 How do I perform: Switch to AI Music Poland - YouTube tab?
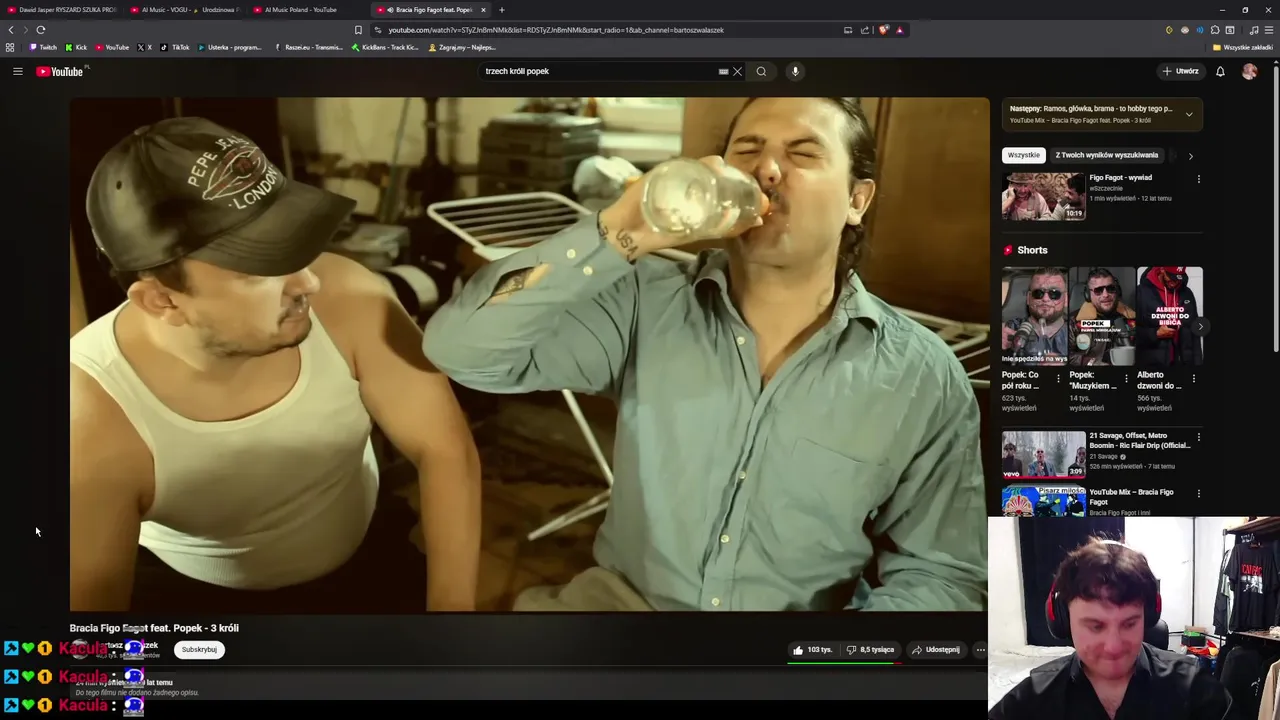(308, 10)
